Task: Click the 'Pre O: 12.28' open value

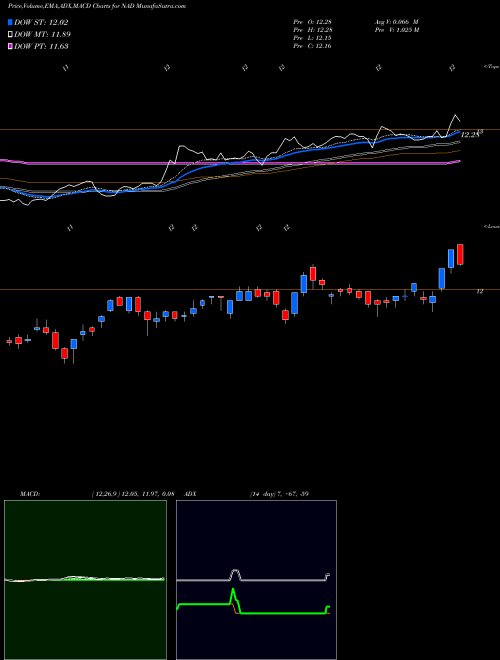Action: pos(314,21)
